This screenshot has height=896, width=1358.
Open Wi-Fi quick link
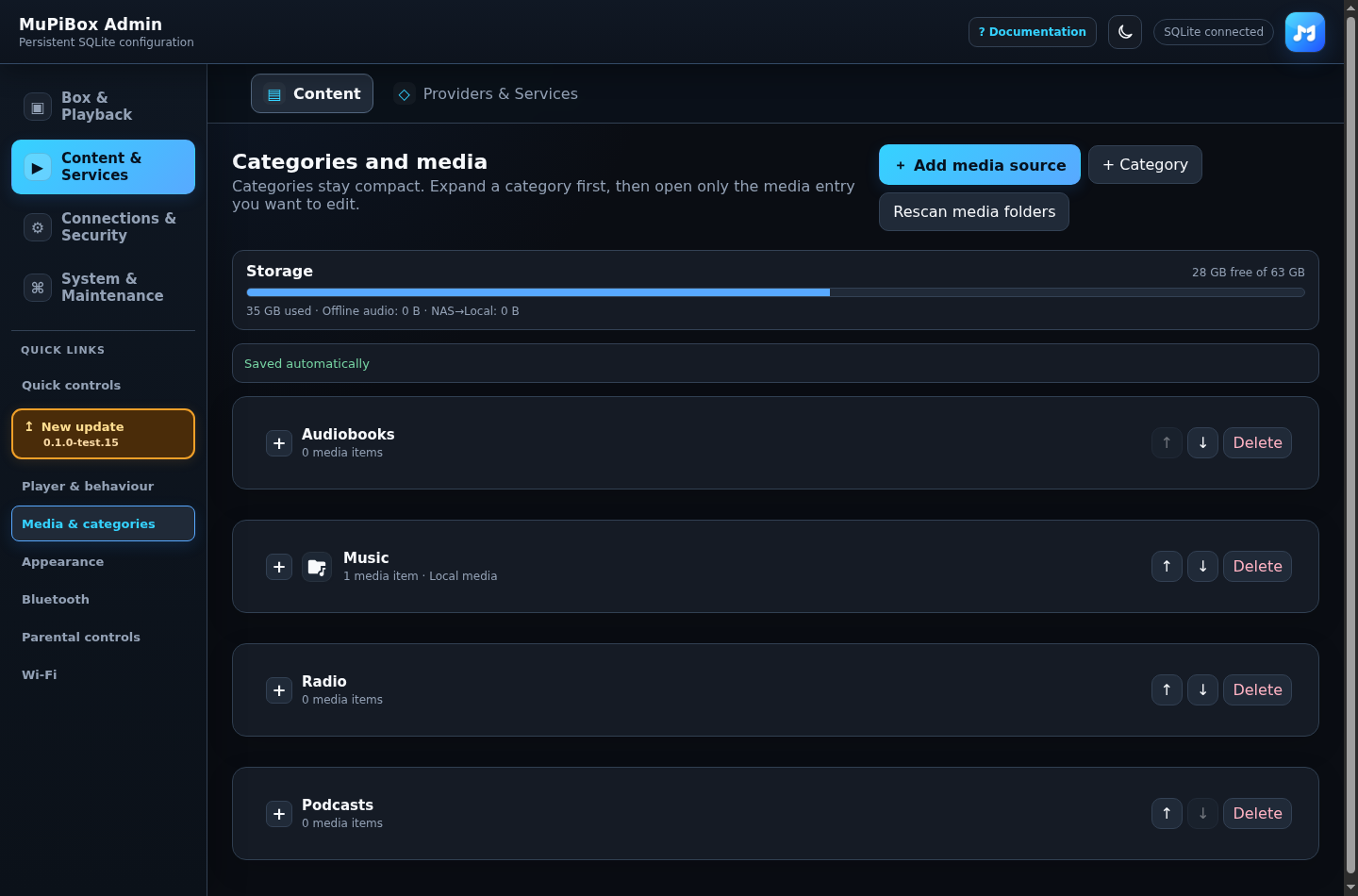[103, 674]
